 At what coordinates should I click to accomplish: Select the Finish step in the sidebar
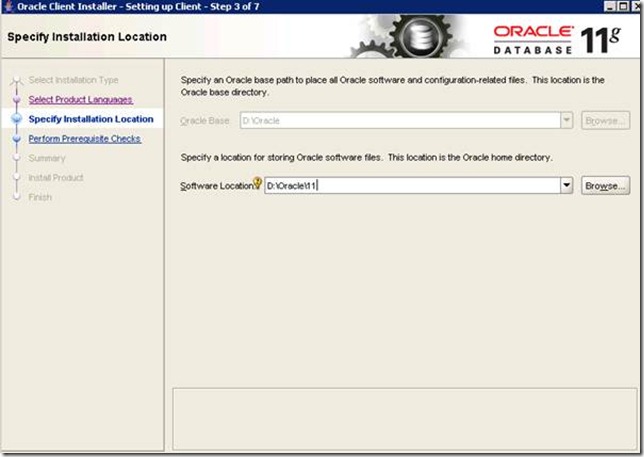(x=40, y=197)
